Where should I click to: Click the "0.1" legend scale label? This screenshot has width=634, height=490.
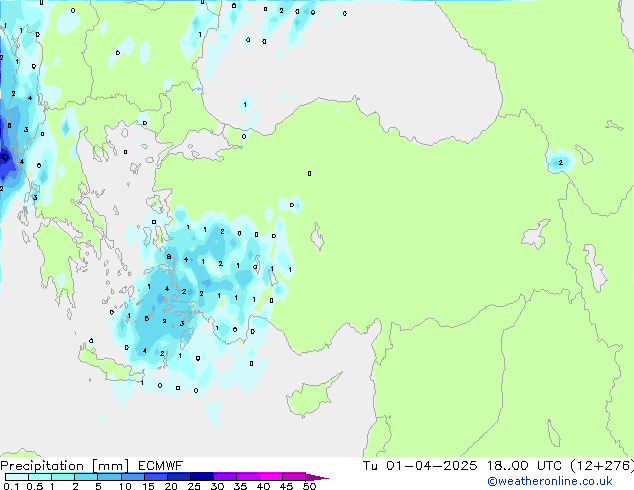[11, 486]
